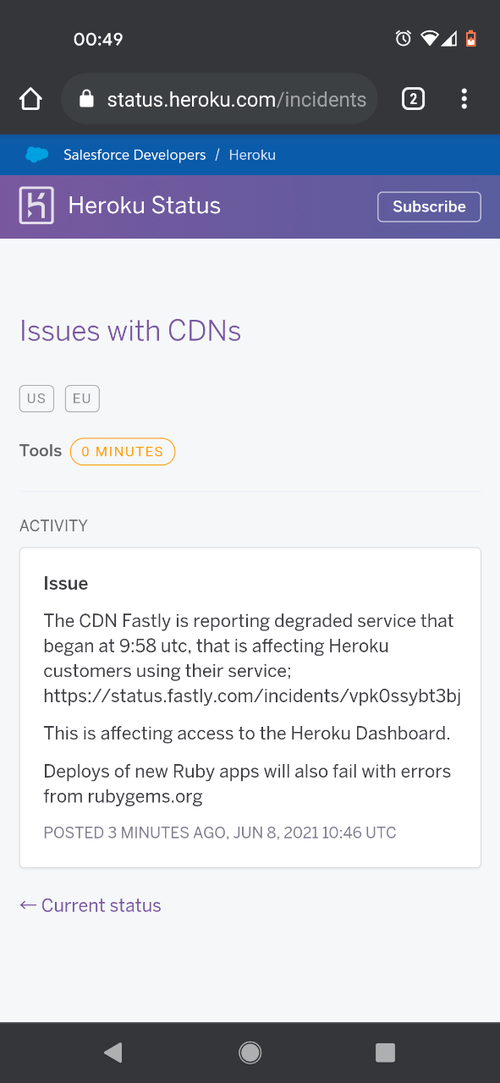Image resolution: width=500 pixels, height=1083 pixels.
Task: Select the EU region tag
Action: click(82, 399)
